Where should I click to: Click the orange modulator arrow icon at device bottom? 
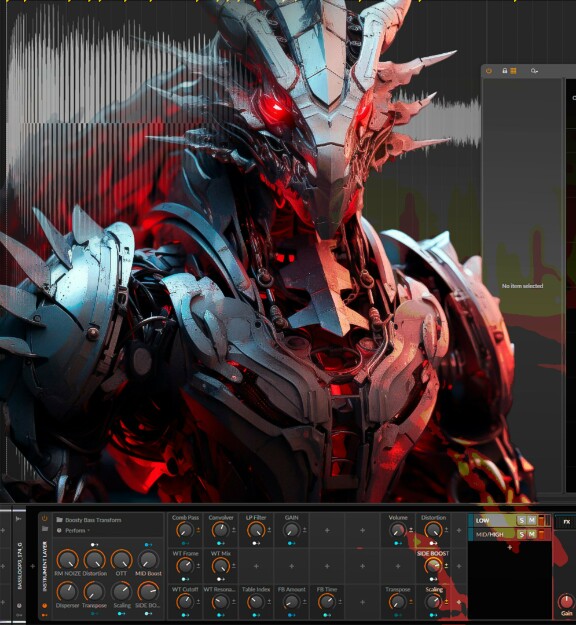(x=45, y=615)
